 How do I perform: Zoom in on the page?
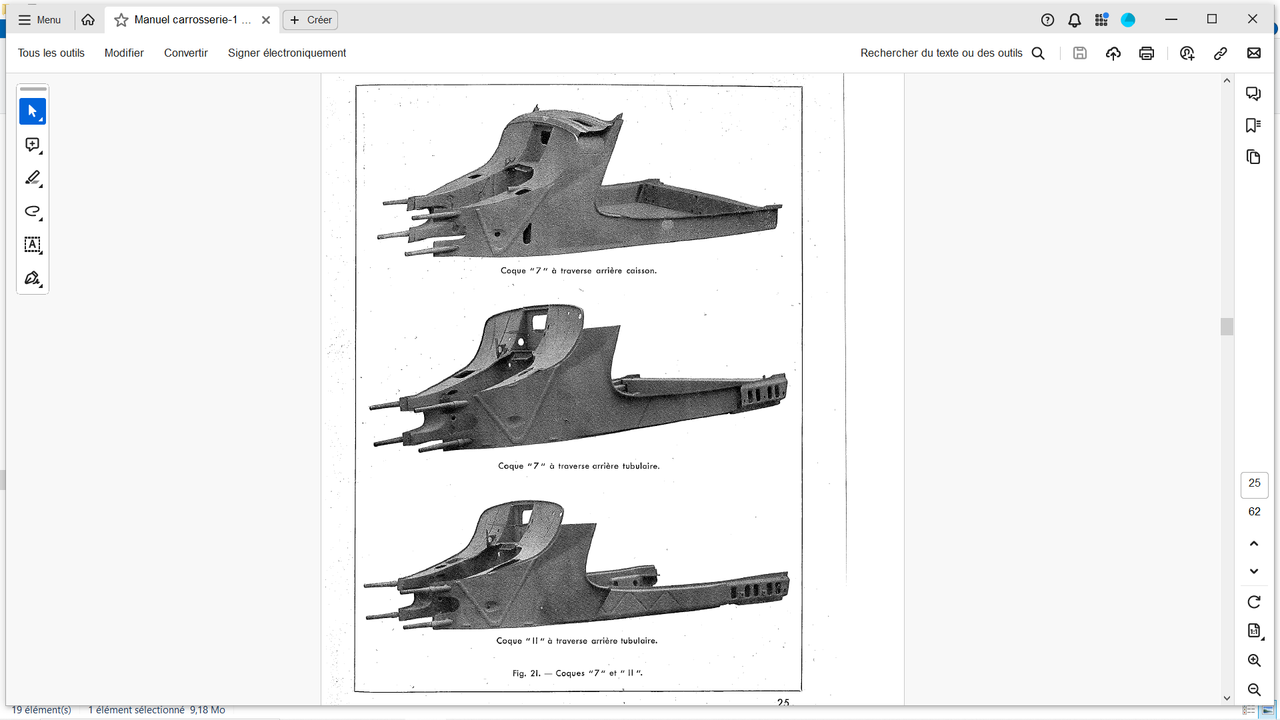[1254, 661]
